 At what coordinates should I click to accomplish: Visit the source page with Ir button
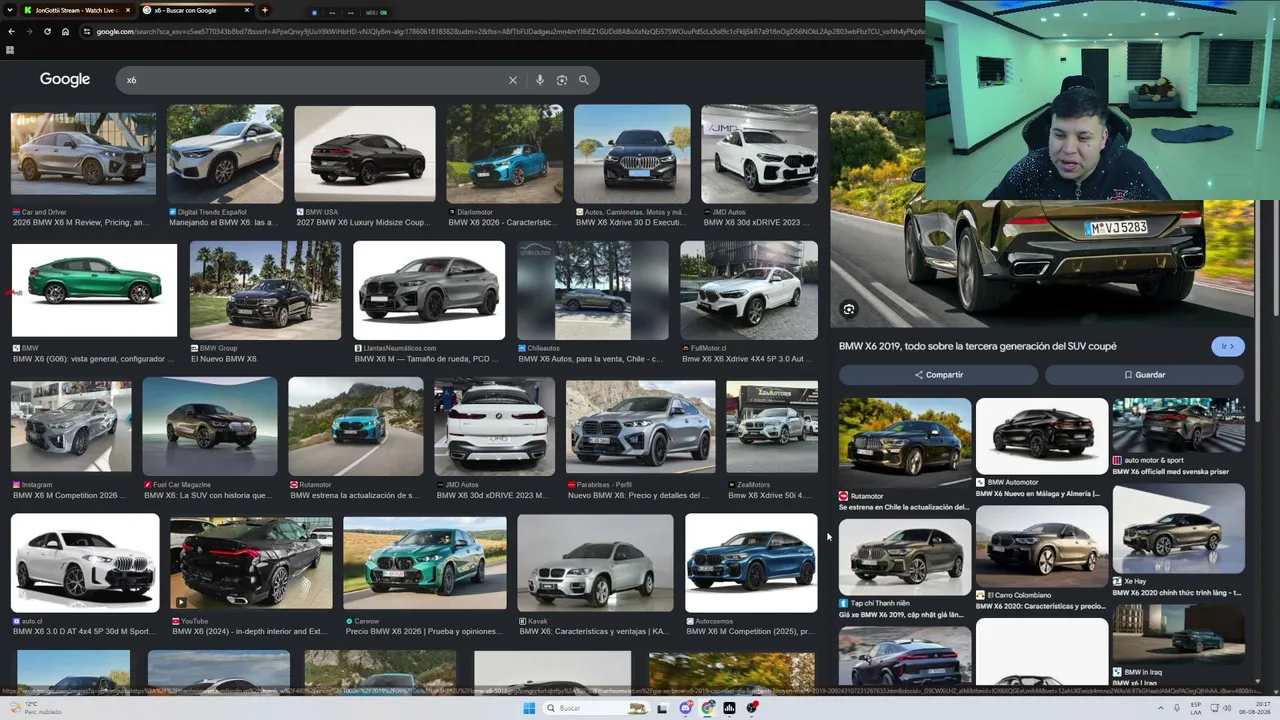[1228, 346]
